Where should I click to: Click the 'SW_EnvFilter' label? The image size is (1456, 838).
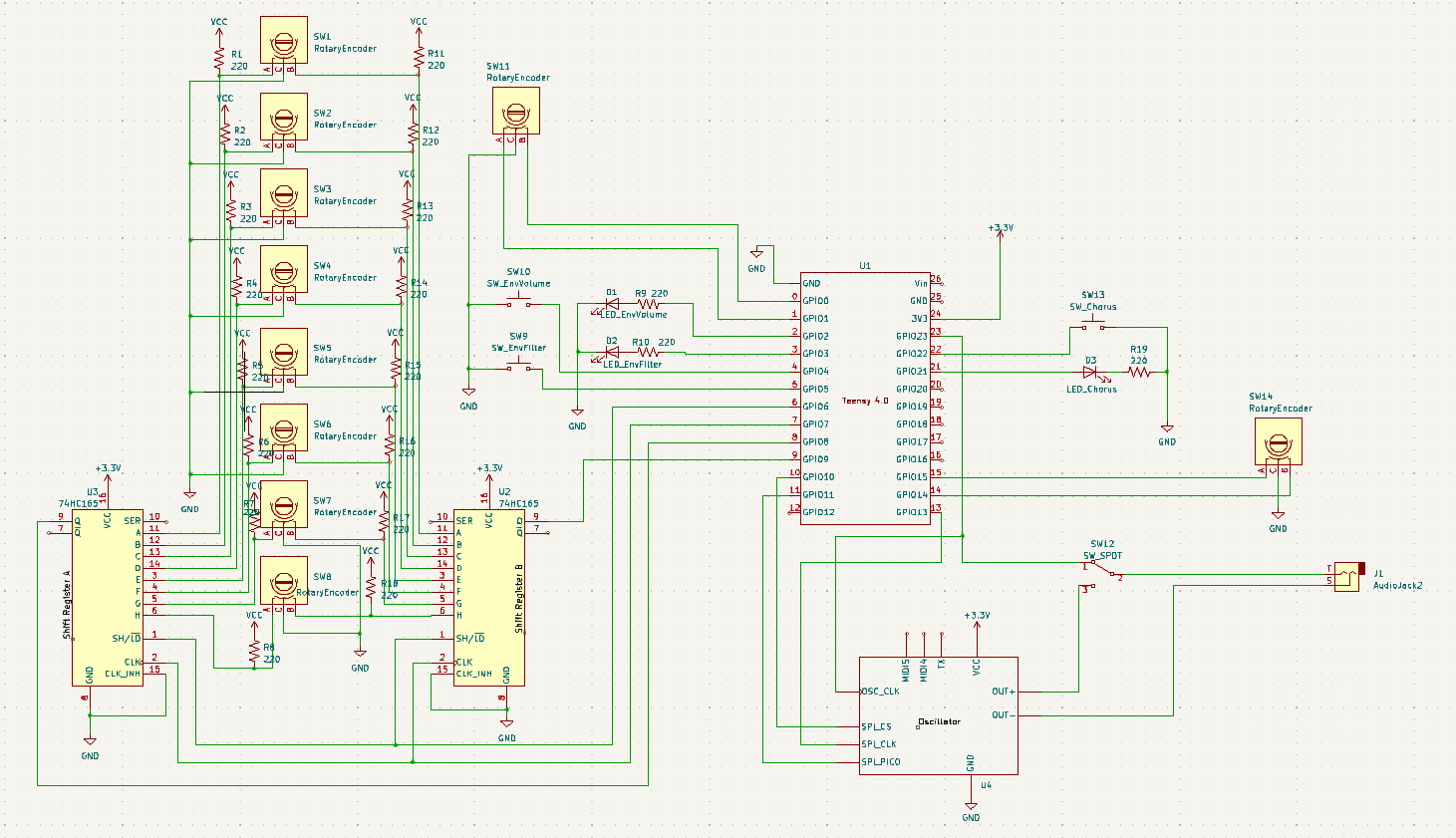click(x=518, y=349)
